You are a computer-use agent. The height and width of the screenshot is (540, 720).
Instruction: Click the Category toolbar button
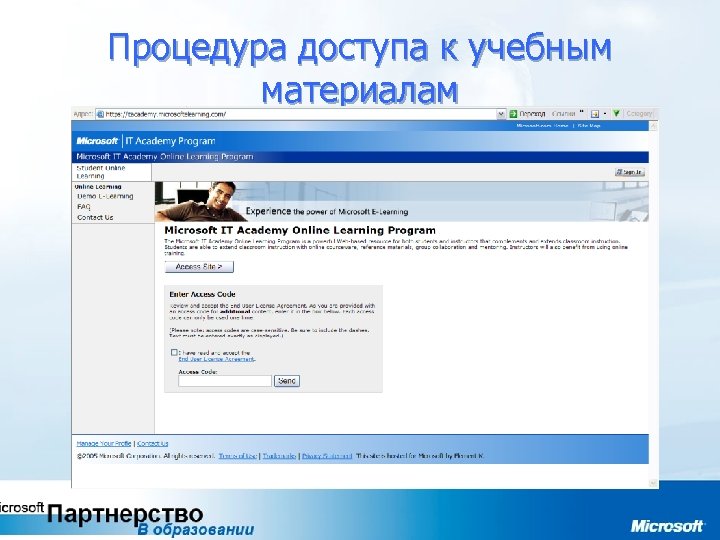pyautogui.click(x=639, y=113)
